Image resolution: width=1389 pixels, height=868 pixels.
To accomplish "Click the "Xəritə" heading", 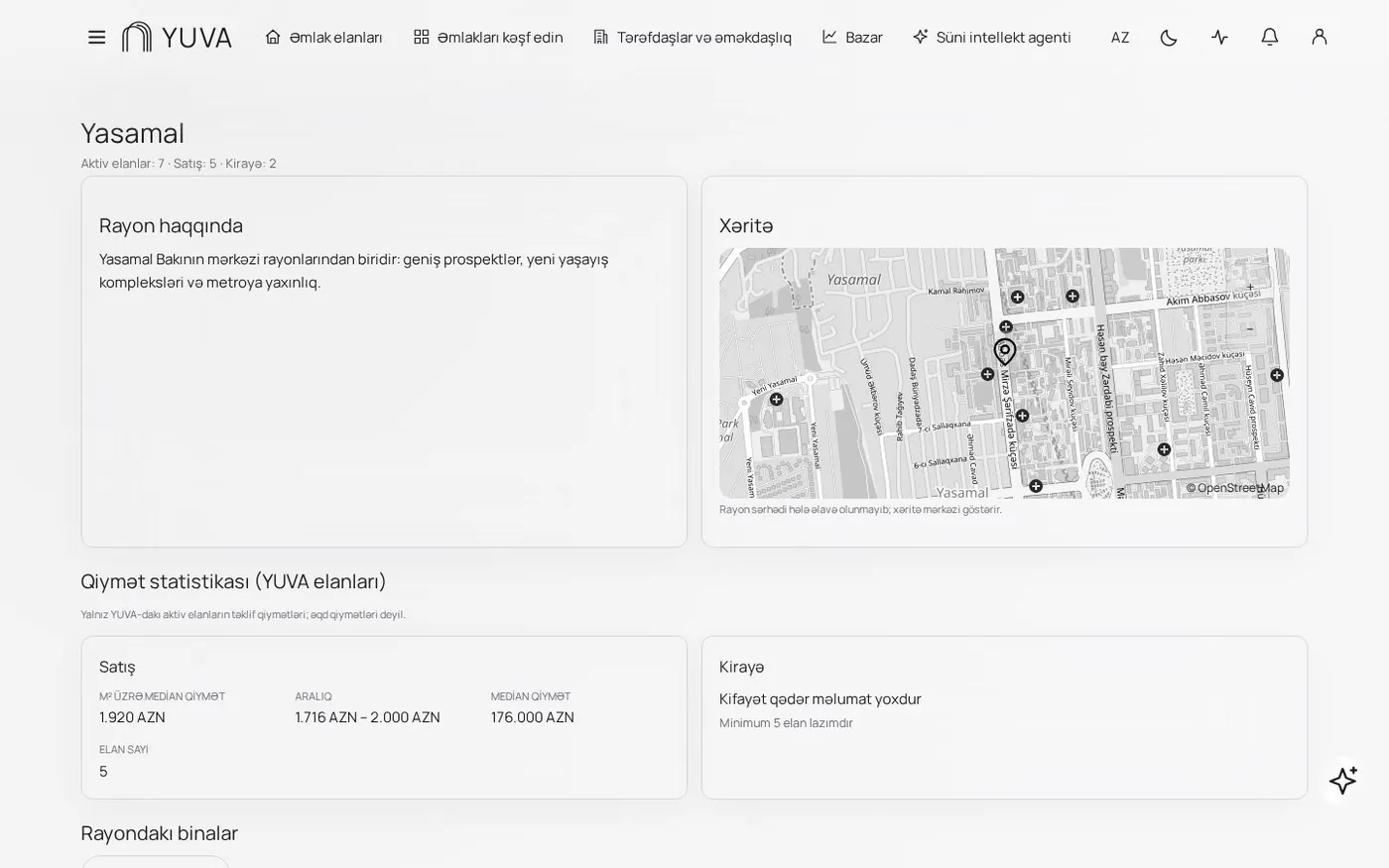I will point(746,225).
